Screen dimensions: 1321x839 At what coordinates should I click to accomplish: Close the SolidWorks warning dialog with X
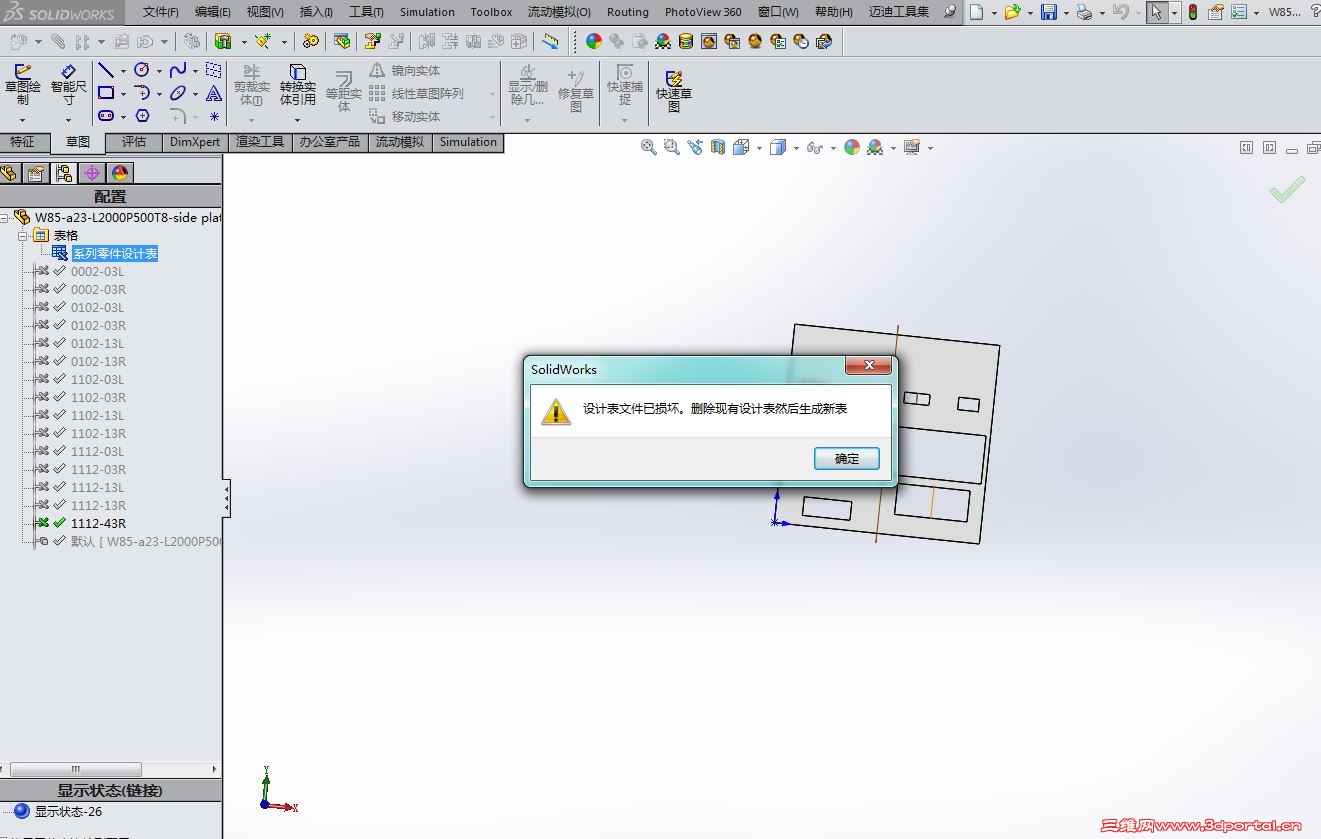coord(868,365)
